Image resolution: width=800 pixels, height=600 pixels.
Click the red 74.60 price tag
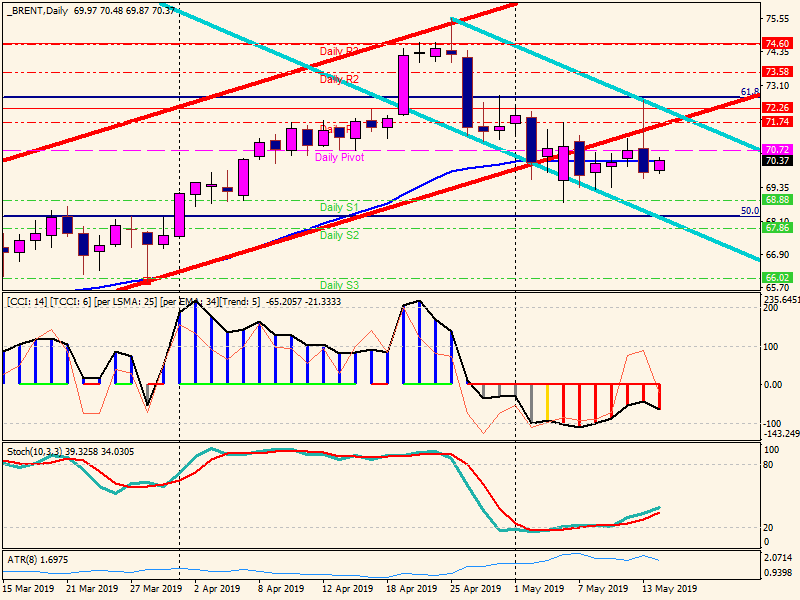click(777, 44)
